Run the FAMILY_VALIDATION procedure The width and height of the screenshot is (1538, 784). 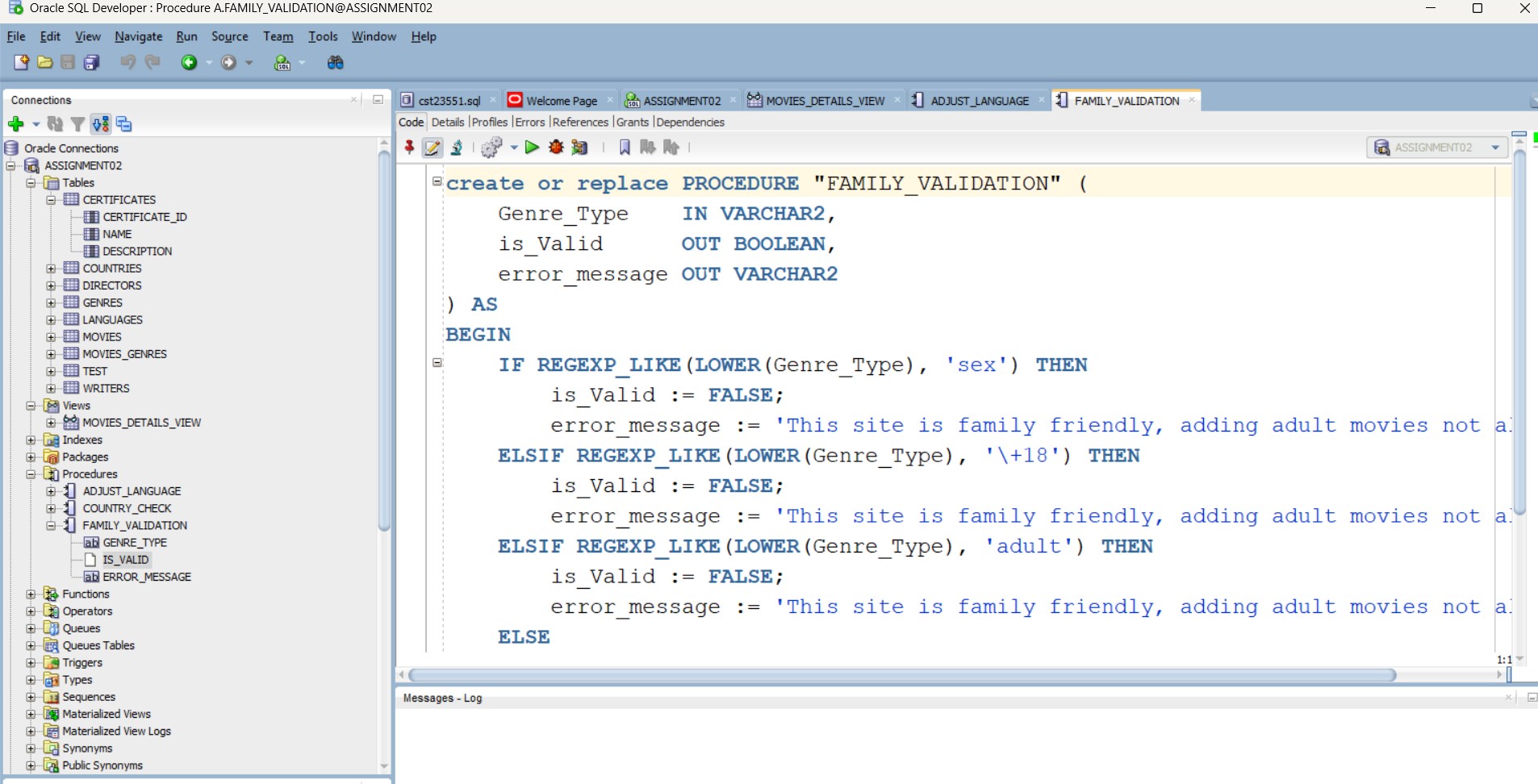pyautogui.click(x=531, y=148)
